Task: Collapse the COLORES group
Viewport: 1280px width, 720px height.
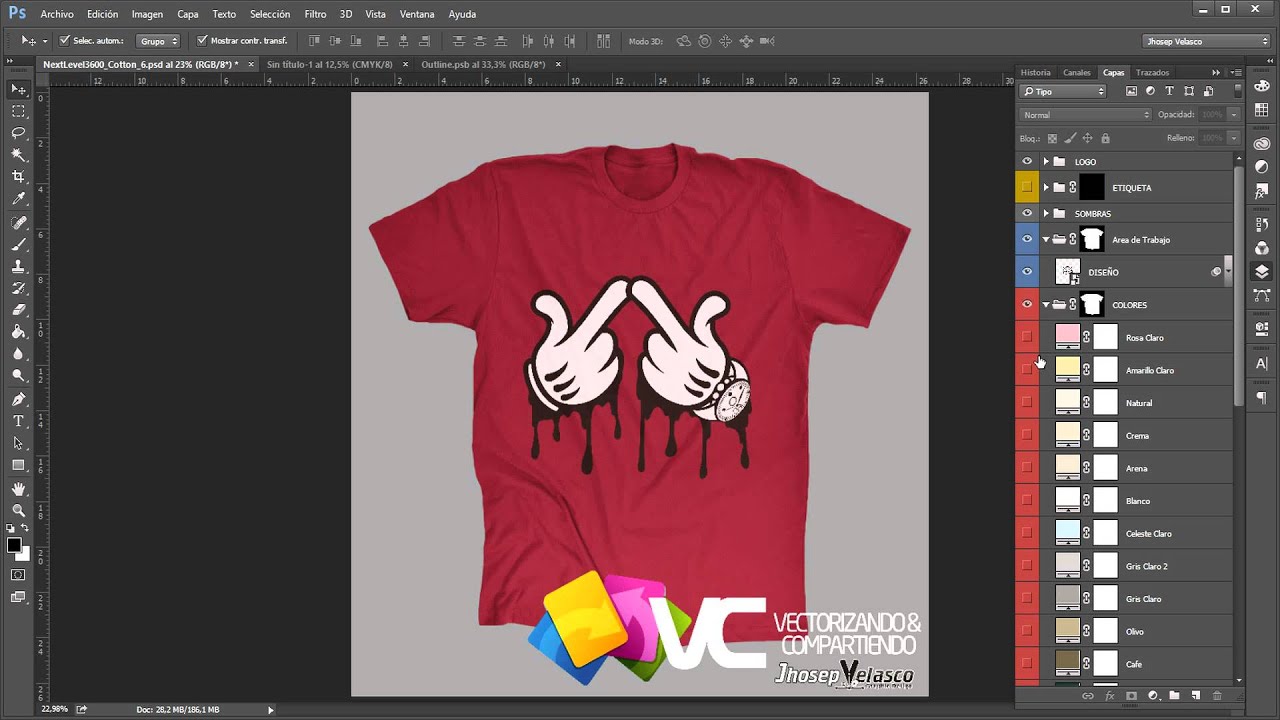Action: tap(1046, 304)
